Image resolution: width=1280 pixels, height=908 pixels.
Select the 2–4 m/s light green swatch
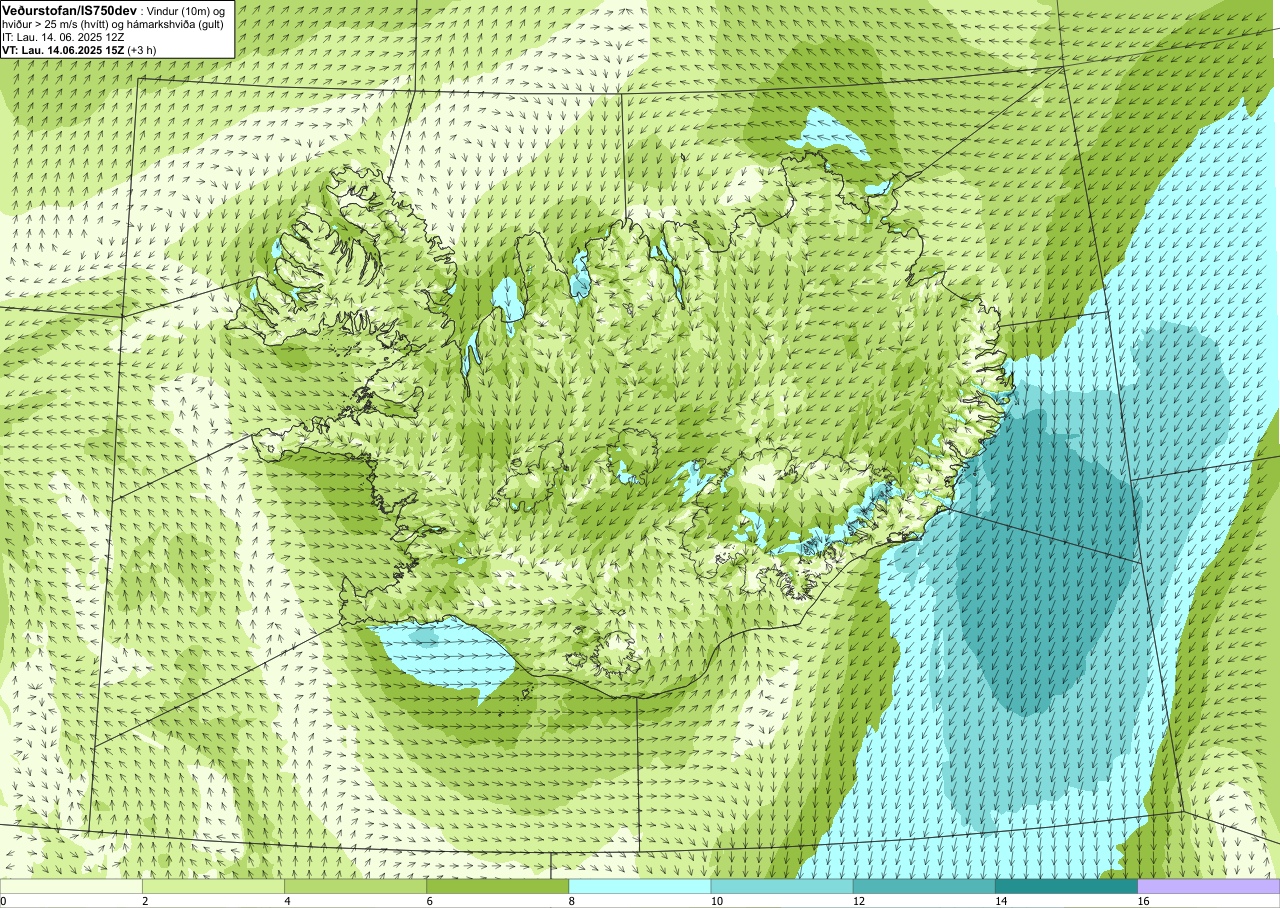(213, 886)
